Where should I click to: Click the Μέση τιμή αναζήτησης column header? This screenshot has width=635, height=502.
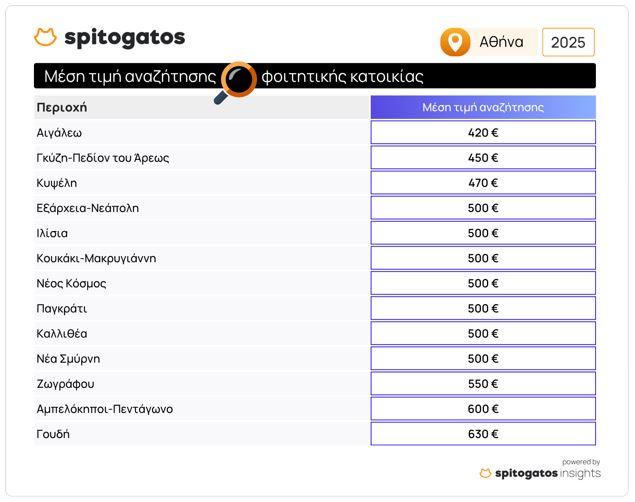(483, 107)
